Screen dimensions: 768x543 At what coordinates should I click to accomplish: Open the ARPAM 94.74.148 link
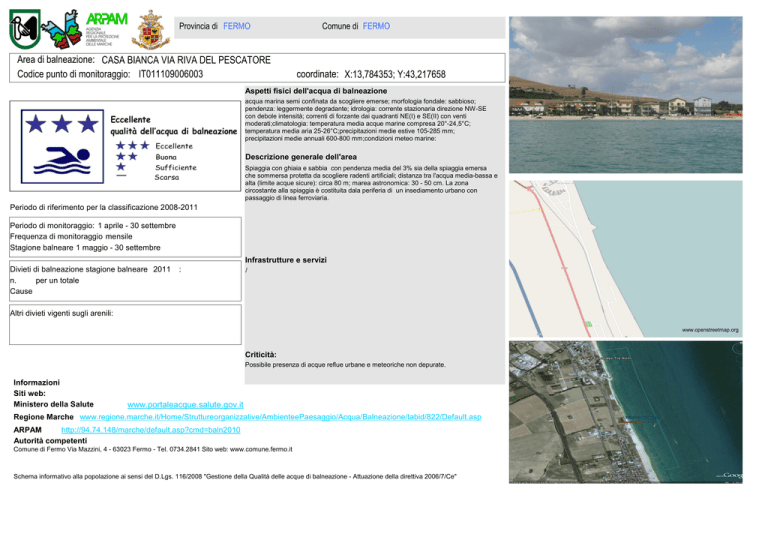point(150,429)
